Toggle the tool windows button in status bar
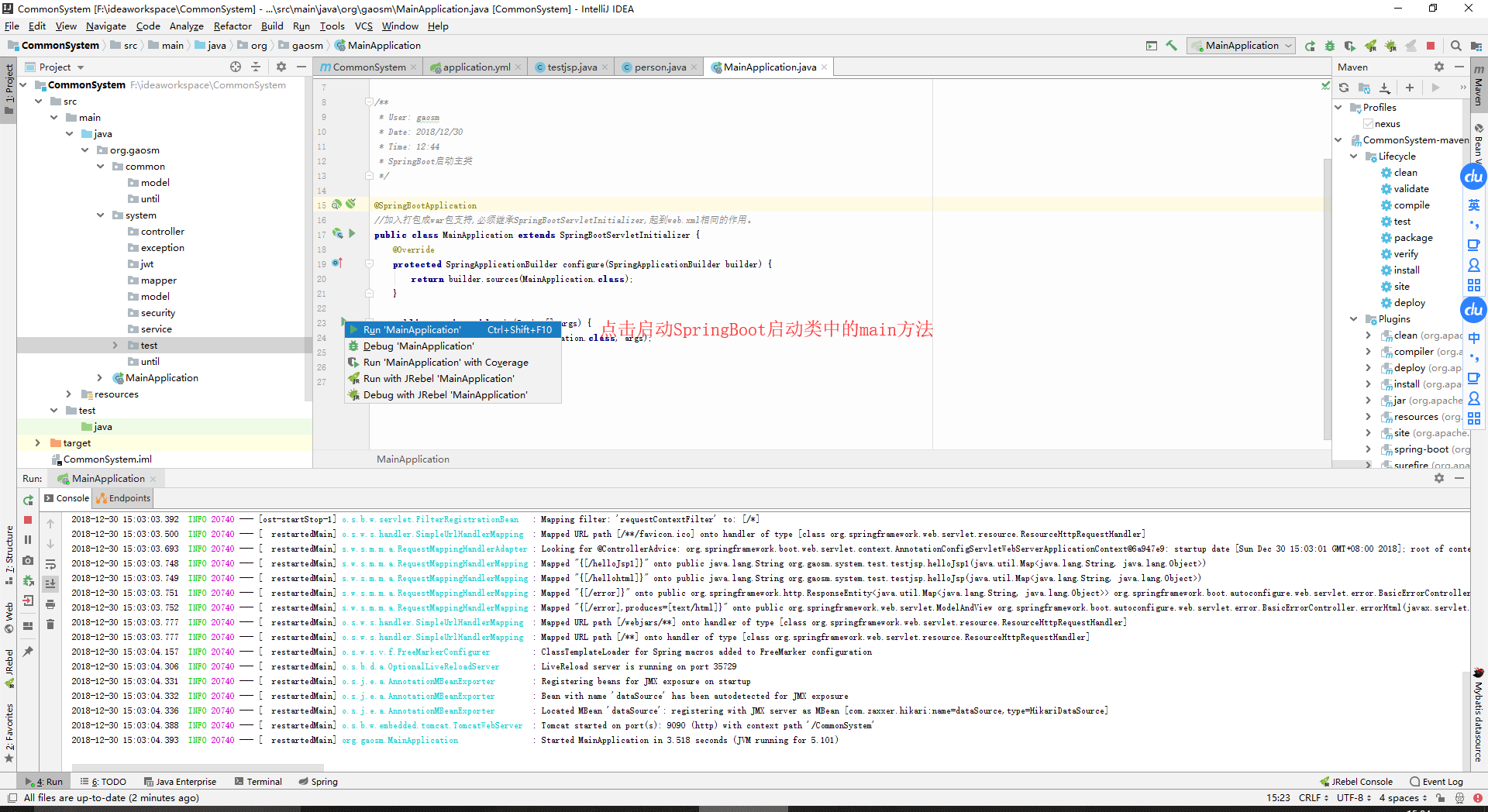This screenshot has width=1488, height=812. coord(12,797)
